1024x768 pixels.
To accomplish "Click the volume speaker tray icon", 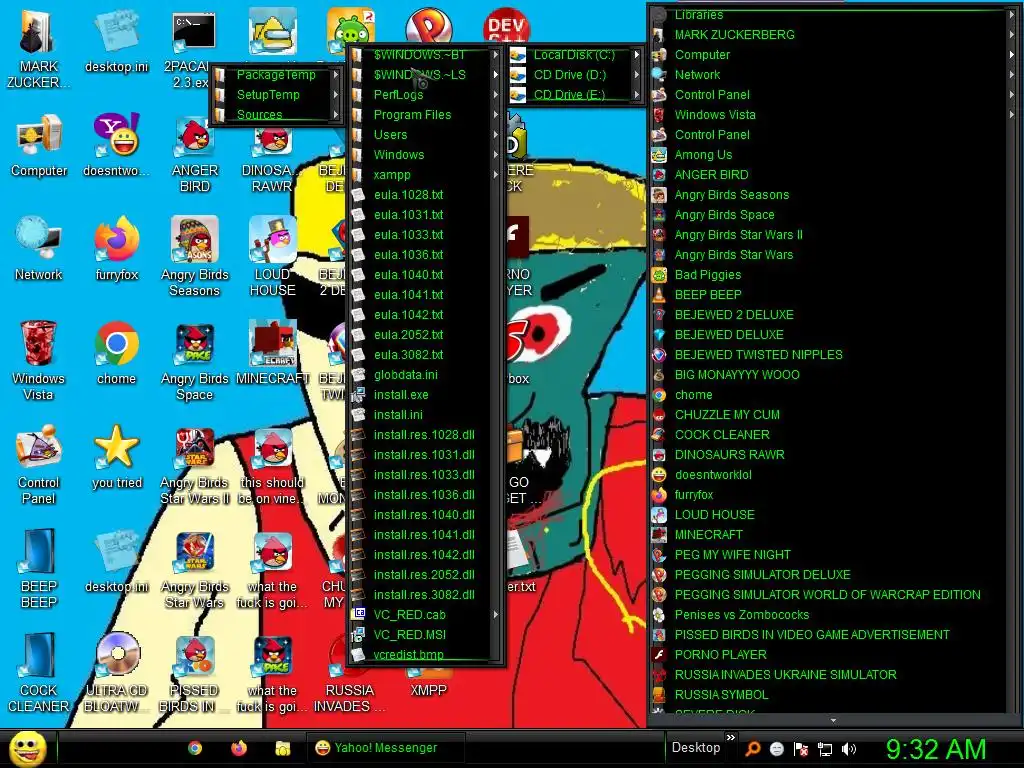I will point(849,748).
